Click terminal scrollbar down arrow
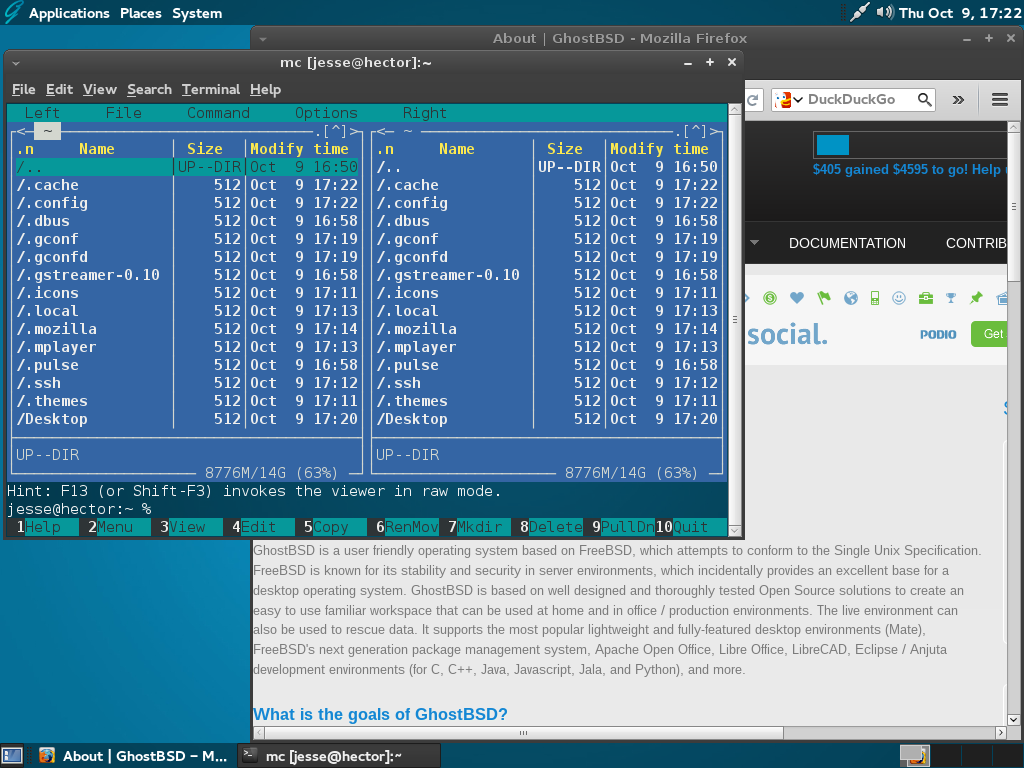Screen dimensions: 1024x768 [x=734, y=530]
